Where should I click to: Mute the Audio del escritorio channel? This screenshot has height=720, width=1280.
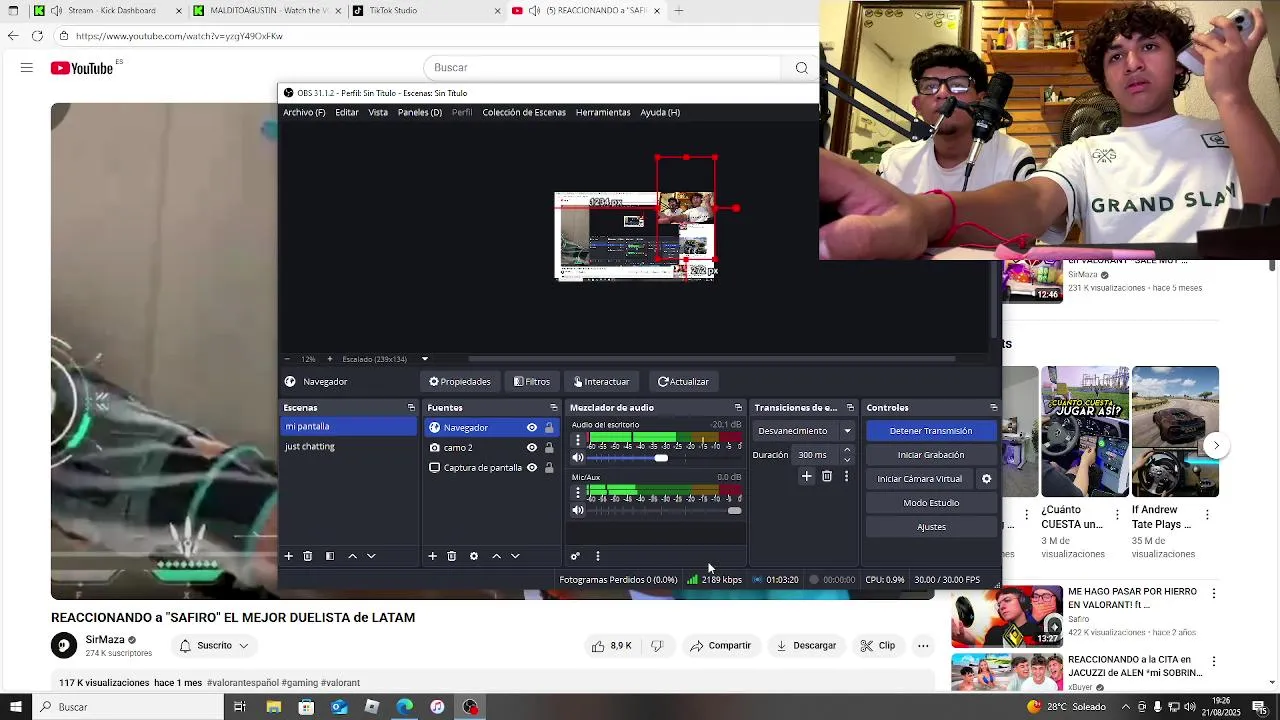tap(578, 458)
